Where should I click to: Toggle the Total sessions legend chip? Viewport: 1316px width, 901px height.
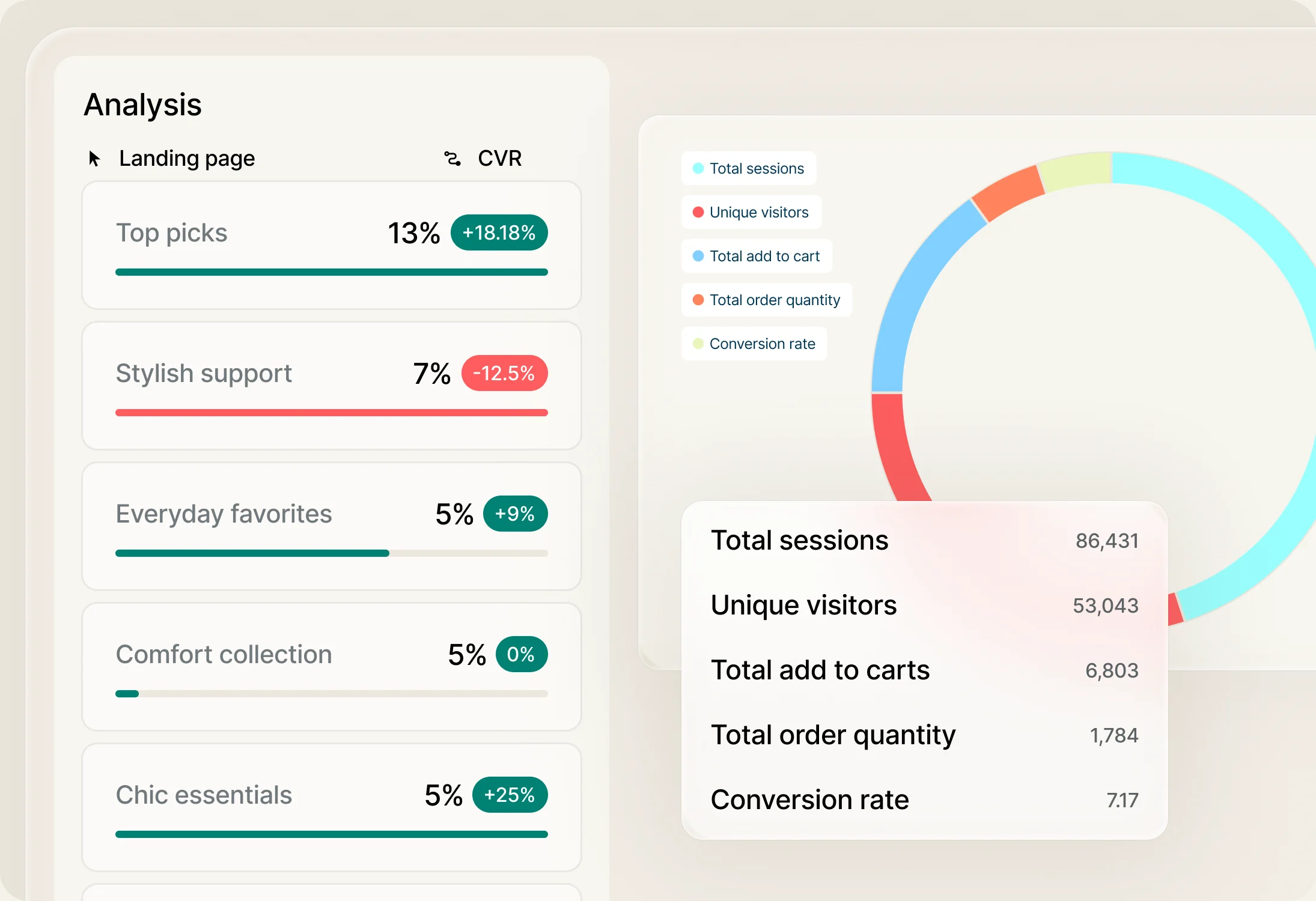point(749,168)
